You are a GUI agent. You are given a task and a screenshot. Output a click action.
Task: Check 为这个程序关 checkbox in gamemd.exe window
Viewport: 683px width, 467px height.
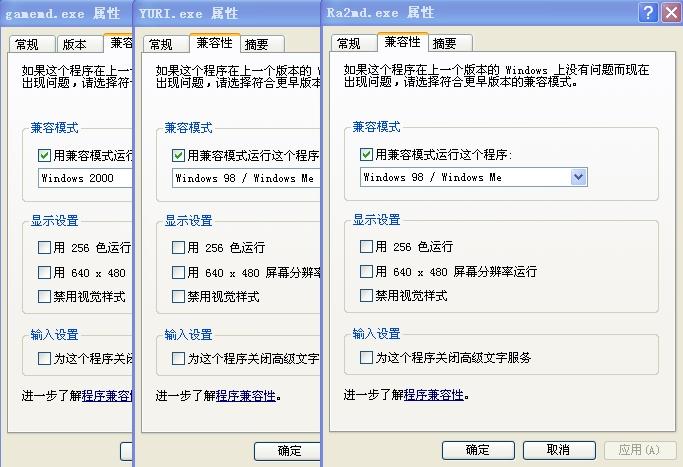44,359
